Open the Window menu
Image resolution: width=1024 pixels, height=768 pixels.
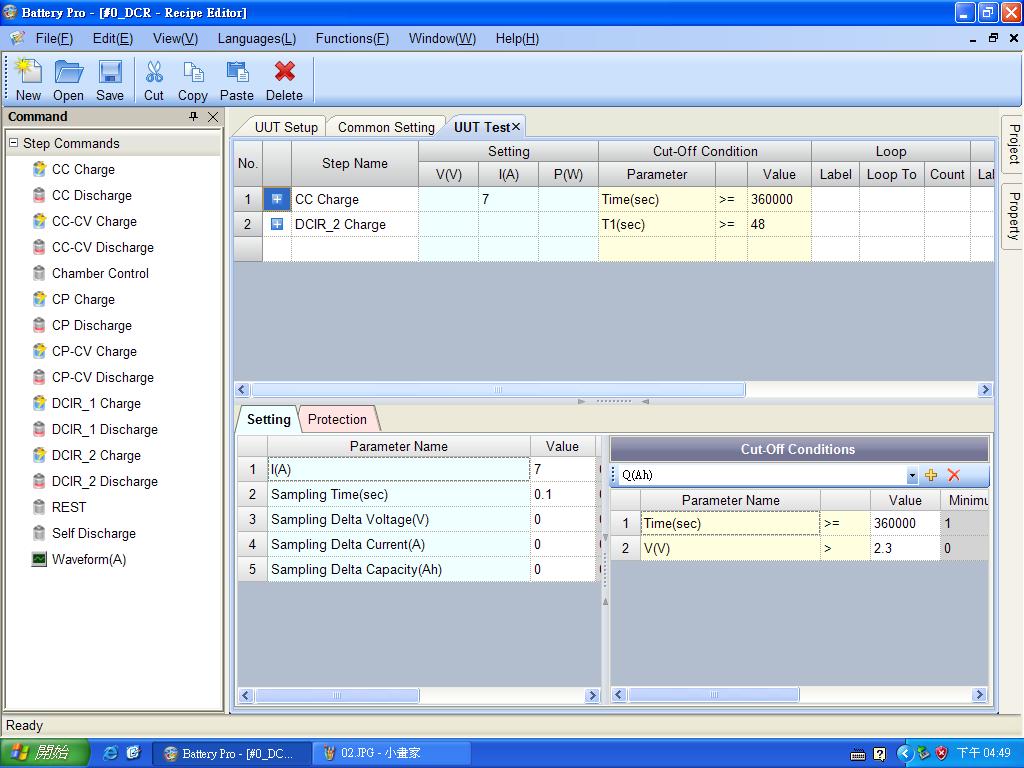pos(442,39)
